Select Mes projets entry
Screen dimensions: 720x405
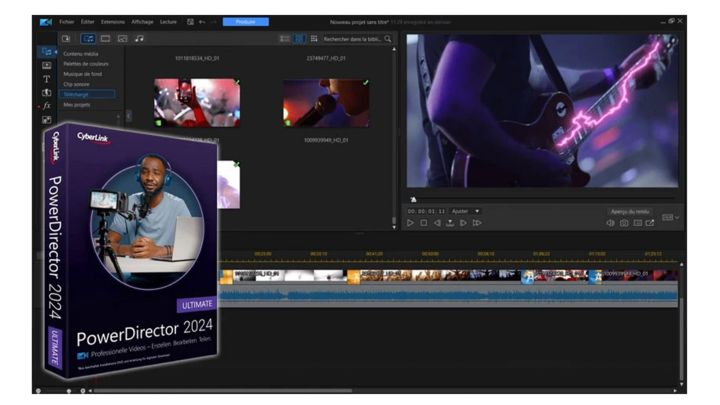(77, 105)
